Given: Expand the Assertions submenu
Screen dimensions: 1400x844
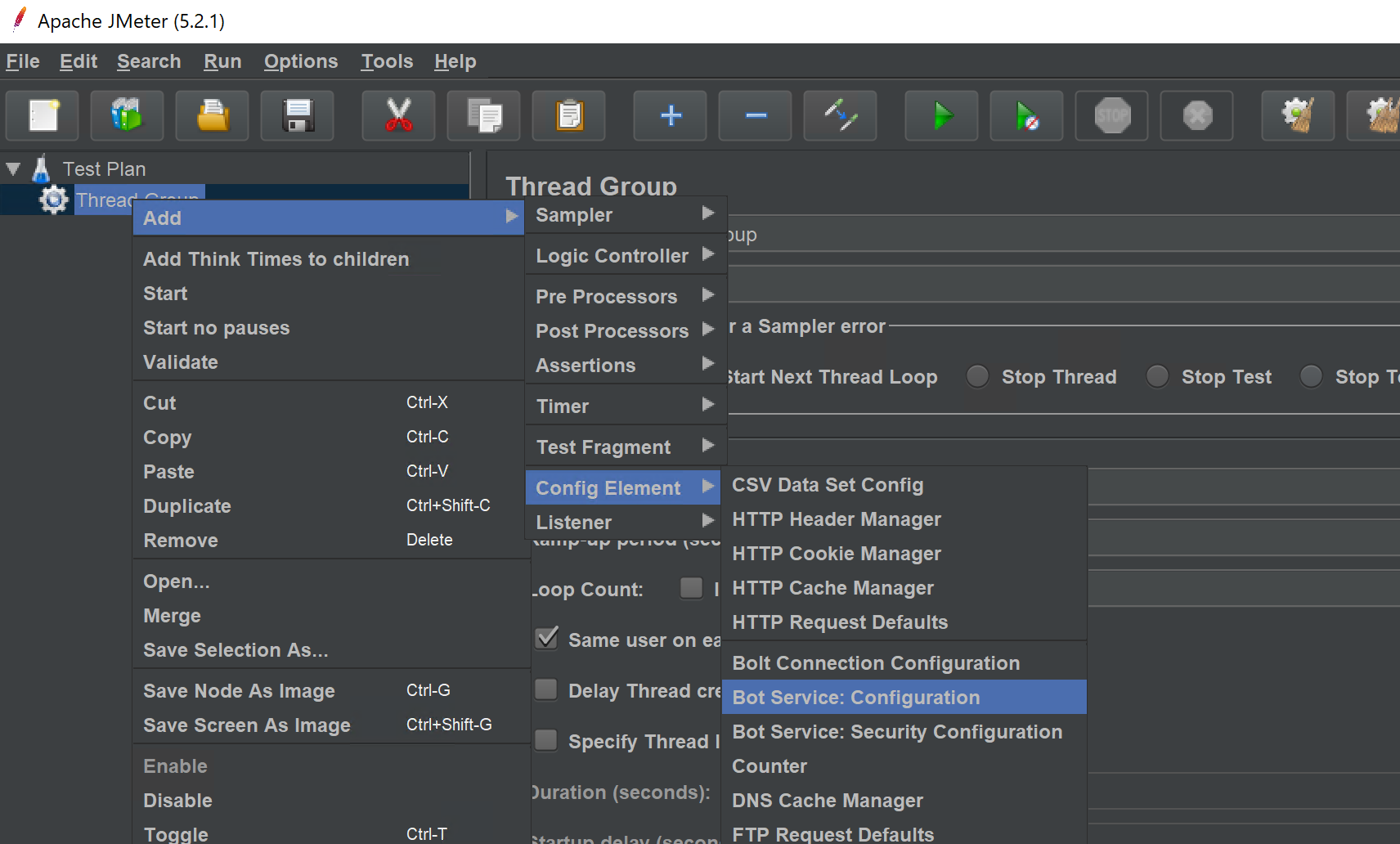Looking at the screenshot, I should (x=626, y=365).
